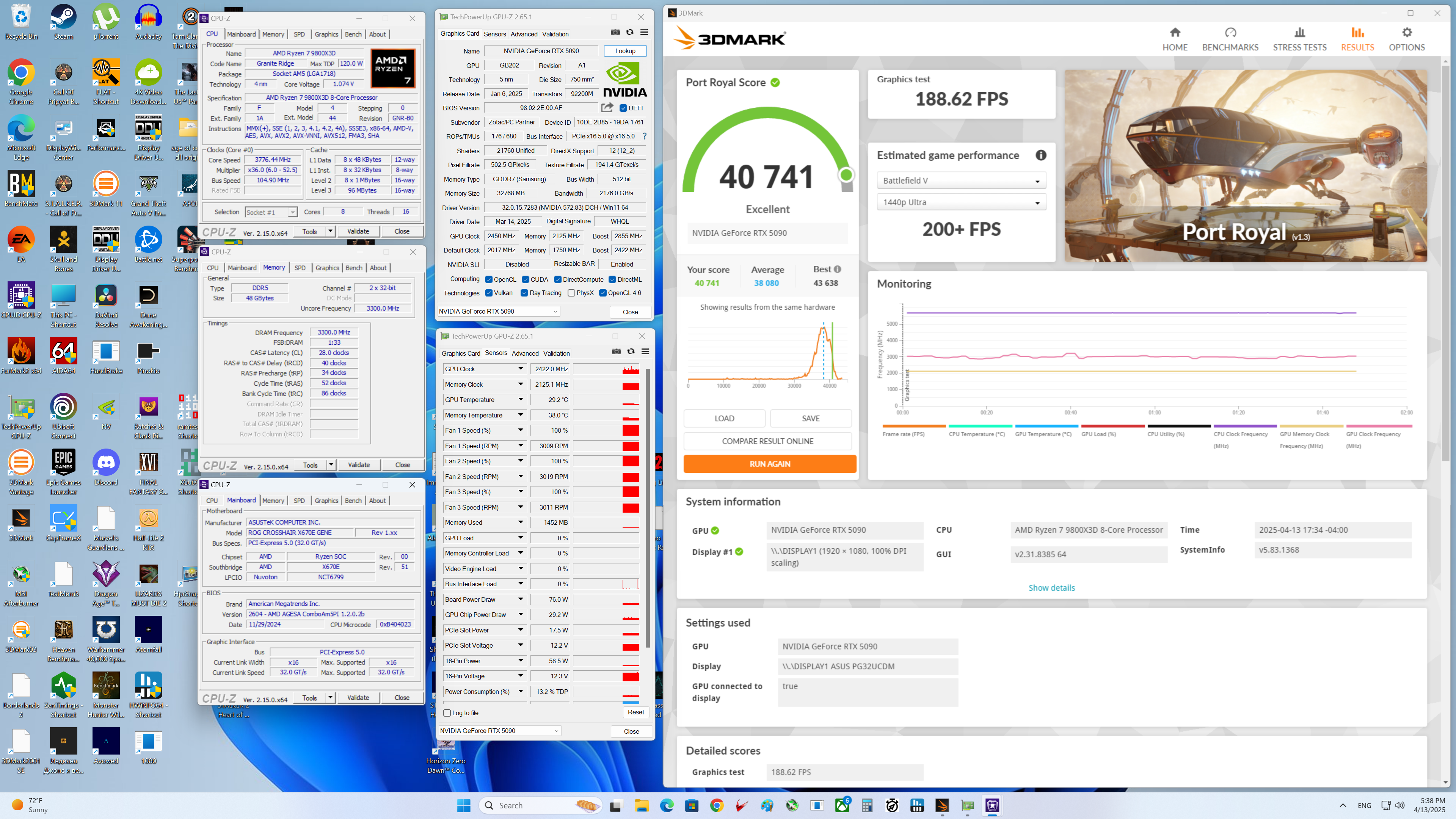
Task: Click Port Royal score gauge indicator dot
Action: pos(846,175)
